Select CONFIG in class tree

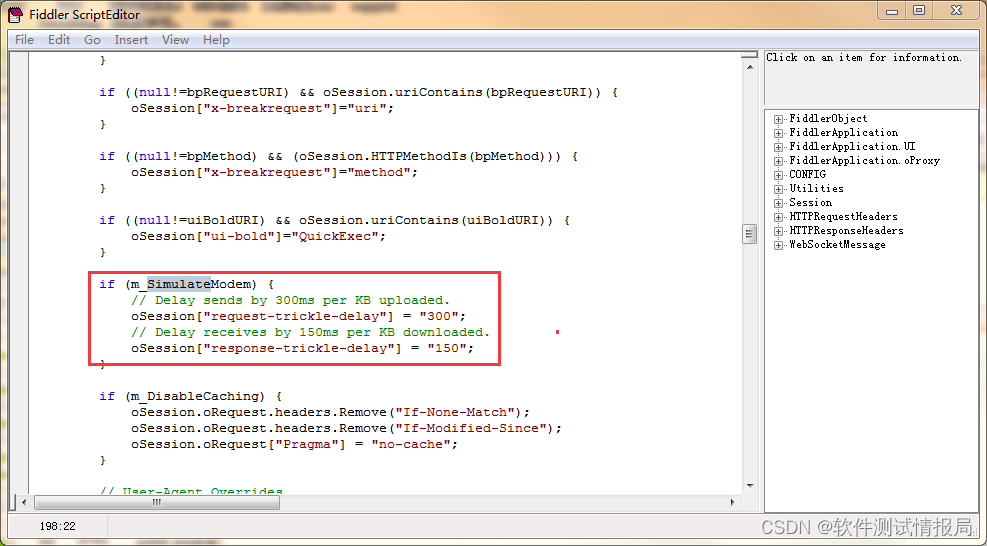pyautogui.click(x=808, y=174)
